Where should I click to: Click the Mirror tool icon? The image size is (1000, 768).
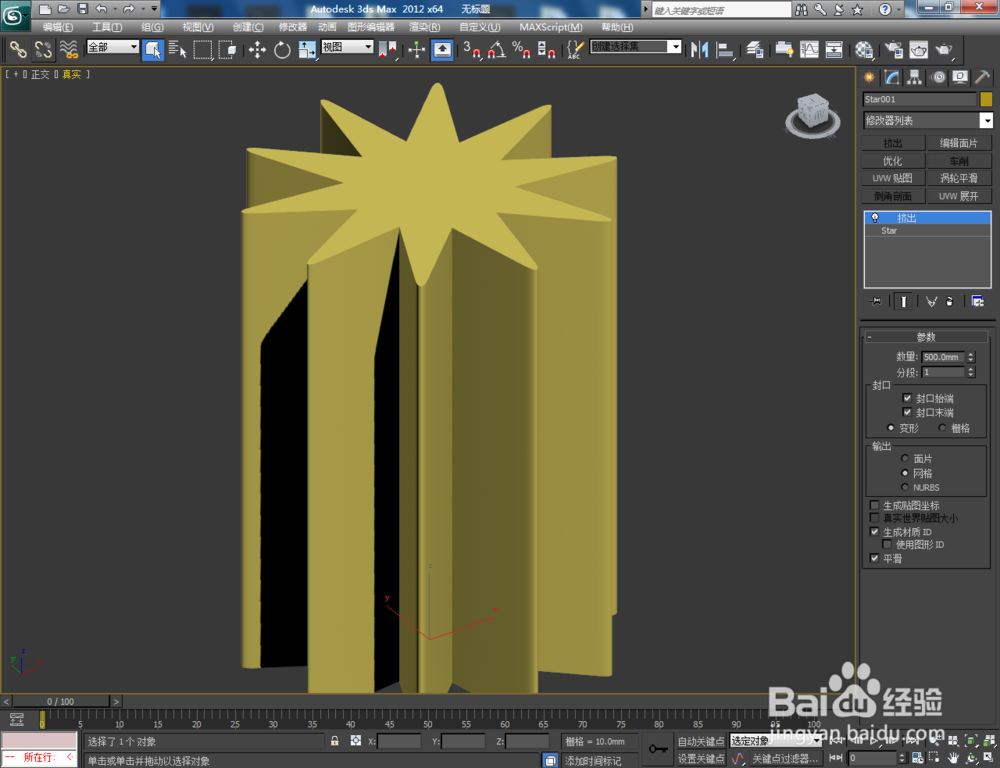pos(700,49)
